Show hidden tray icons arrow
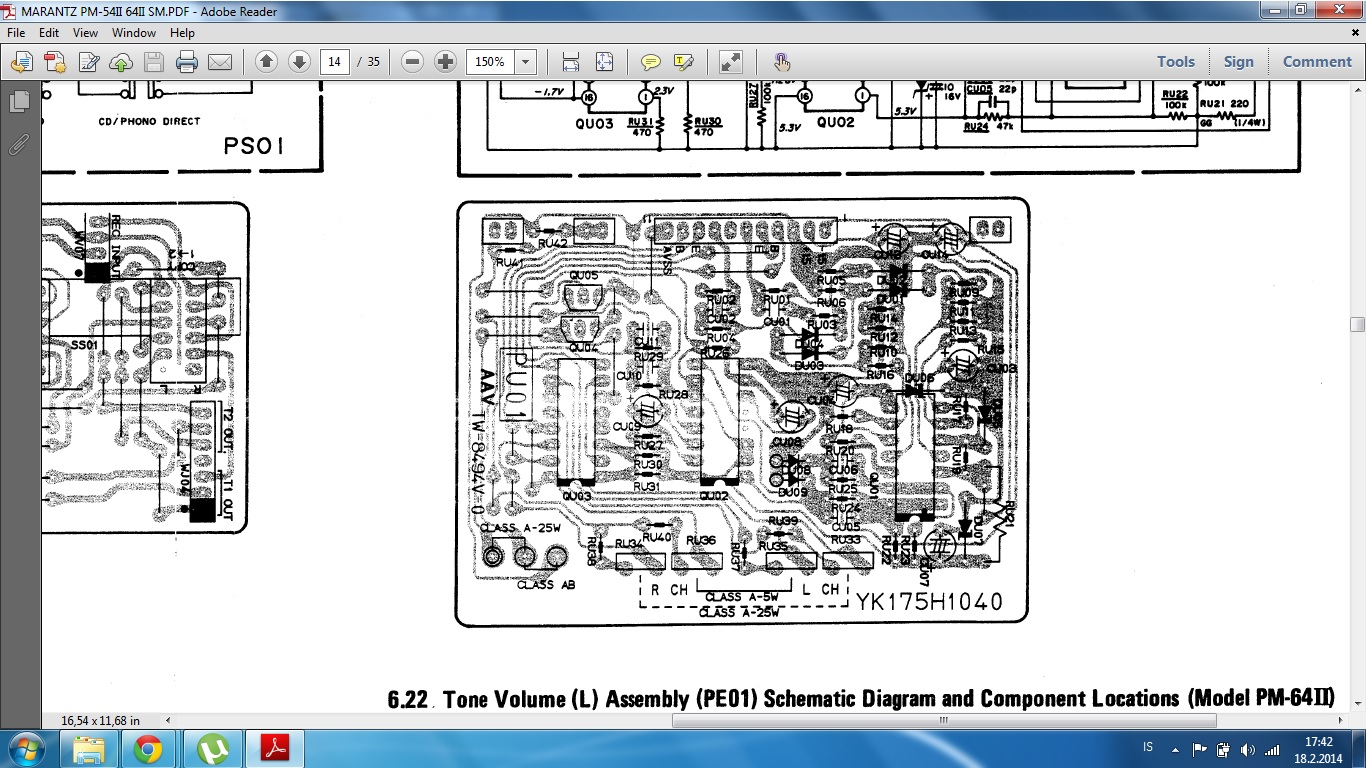Screen dimensions: 1366x768 pyautogui.click(x=1175, y=749)
